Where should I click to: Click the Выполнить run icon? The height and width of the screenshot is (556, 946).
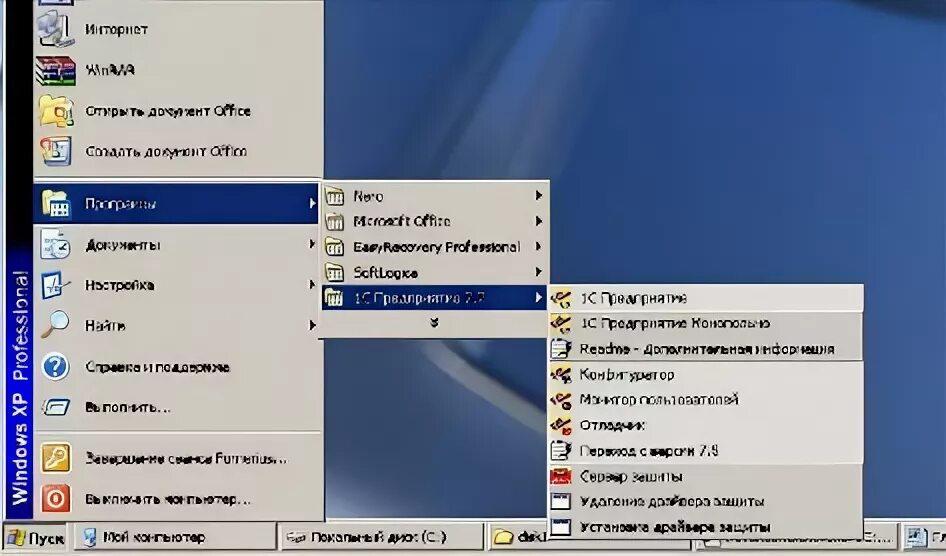tap(56, 407)
